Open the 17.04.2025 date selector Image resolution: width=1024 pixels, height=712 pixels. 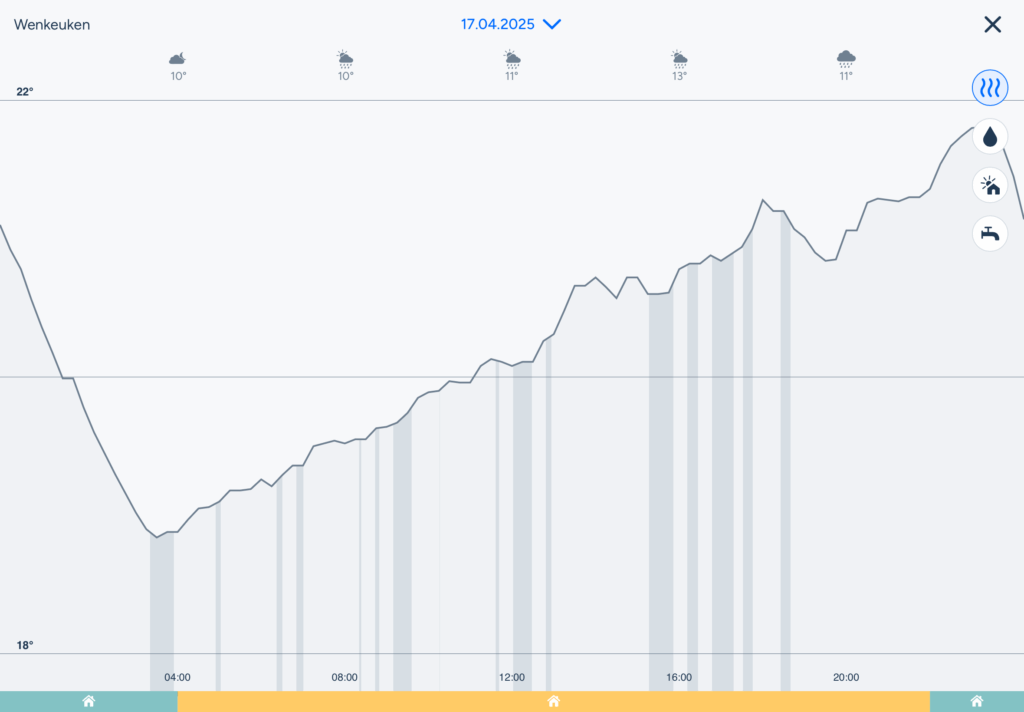click(498, 24)
